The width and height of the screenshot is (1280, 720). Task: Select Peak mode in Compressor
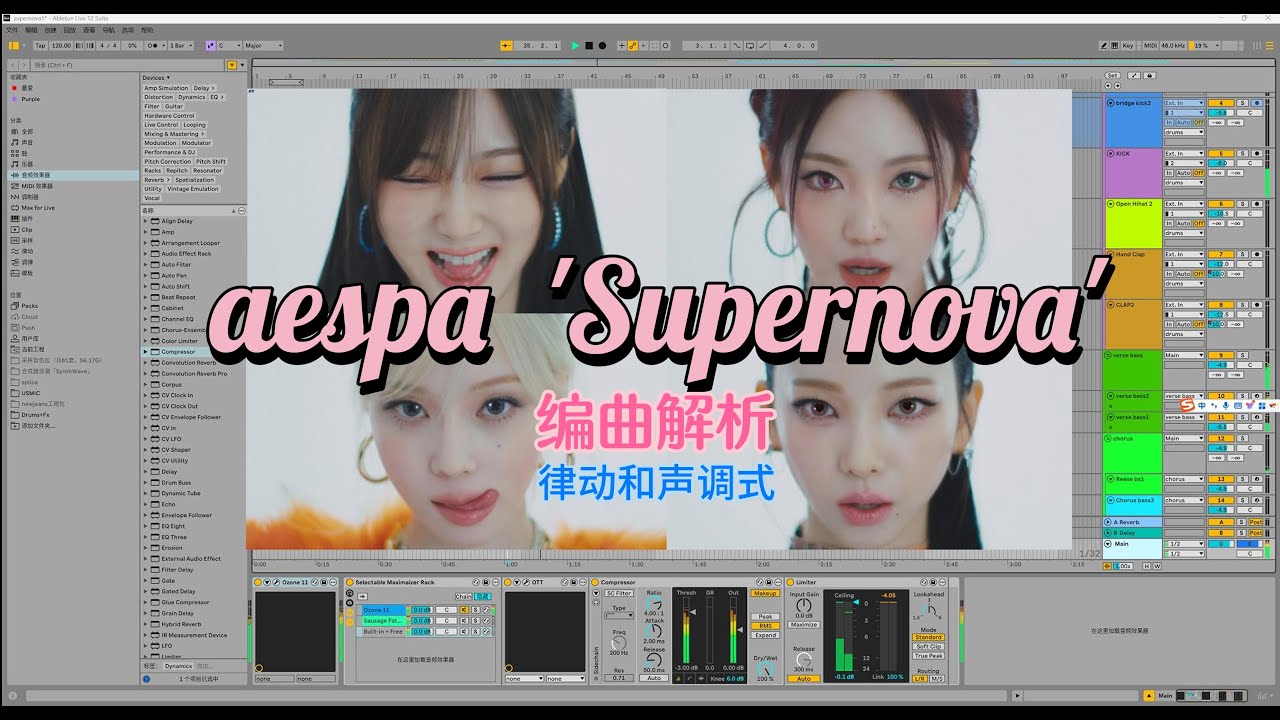(x=766, y=617)
